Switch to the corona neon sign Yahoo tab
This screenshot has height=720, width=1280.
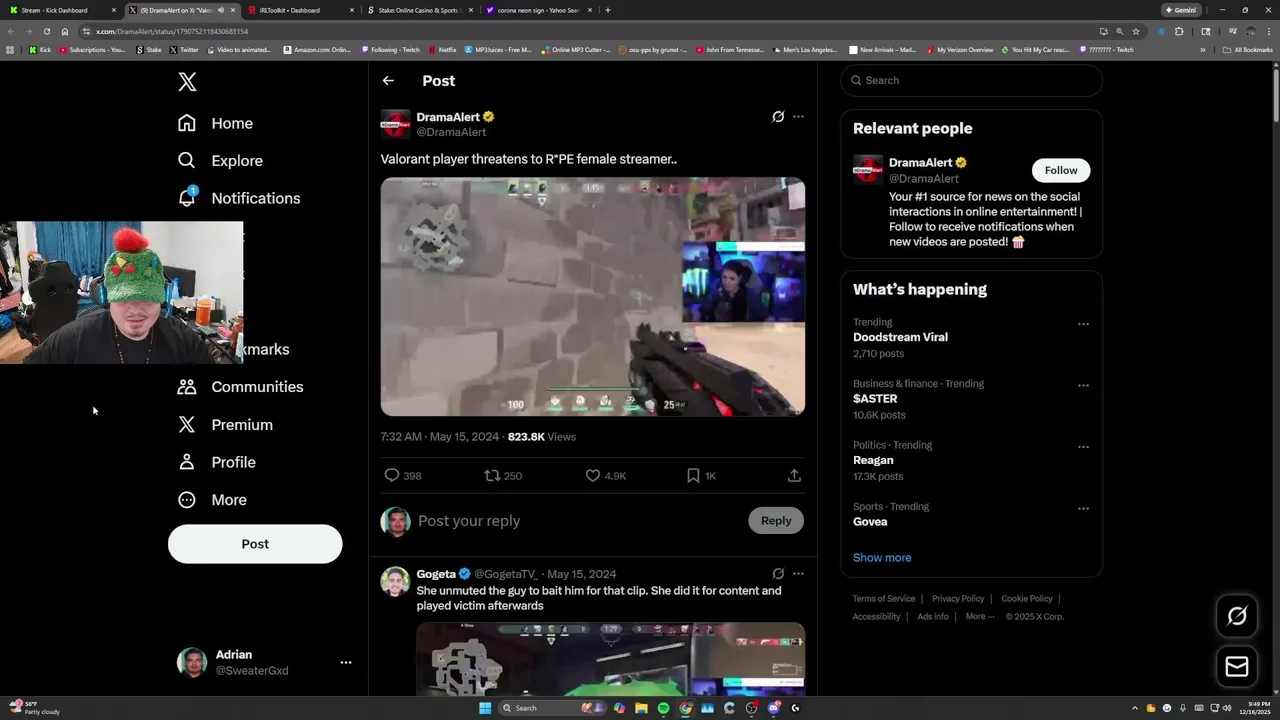537,10
